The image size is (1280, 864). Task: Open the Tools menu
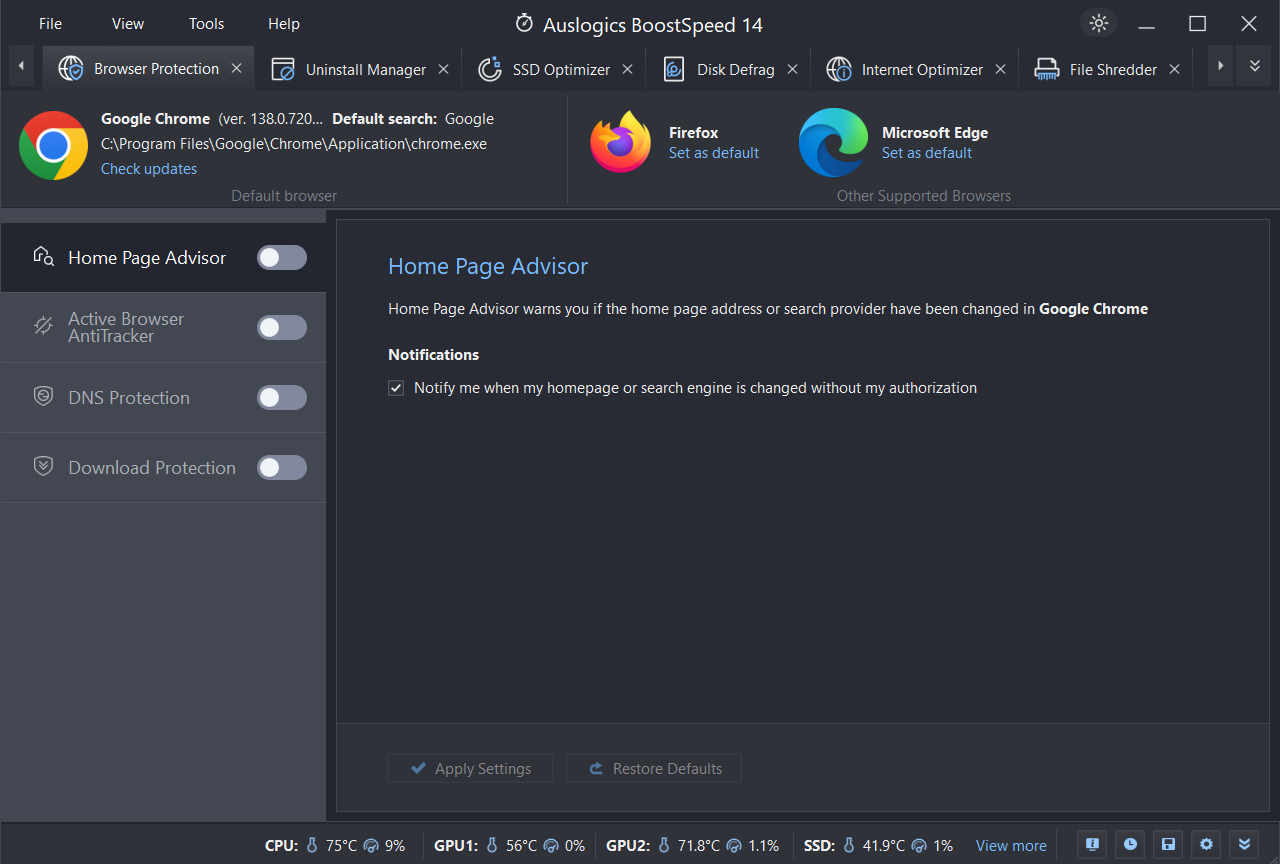(x=206, y=23)
